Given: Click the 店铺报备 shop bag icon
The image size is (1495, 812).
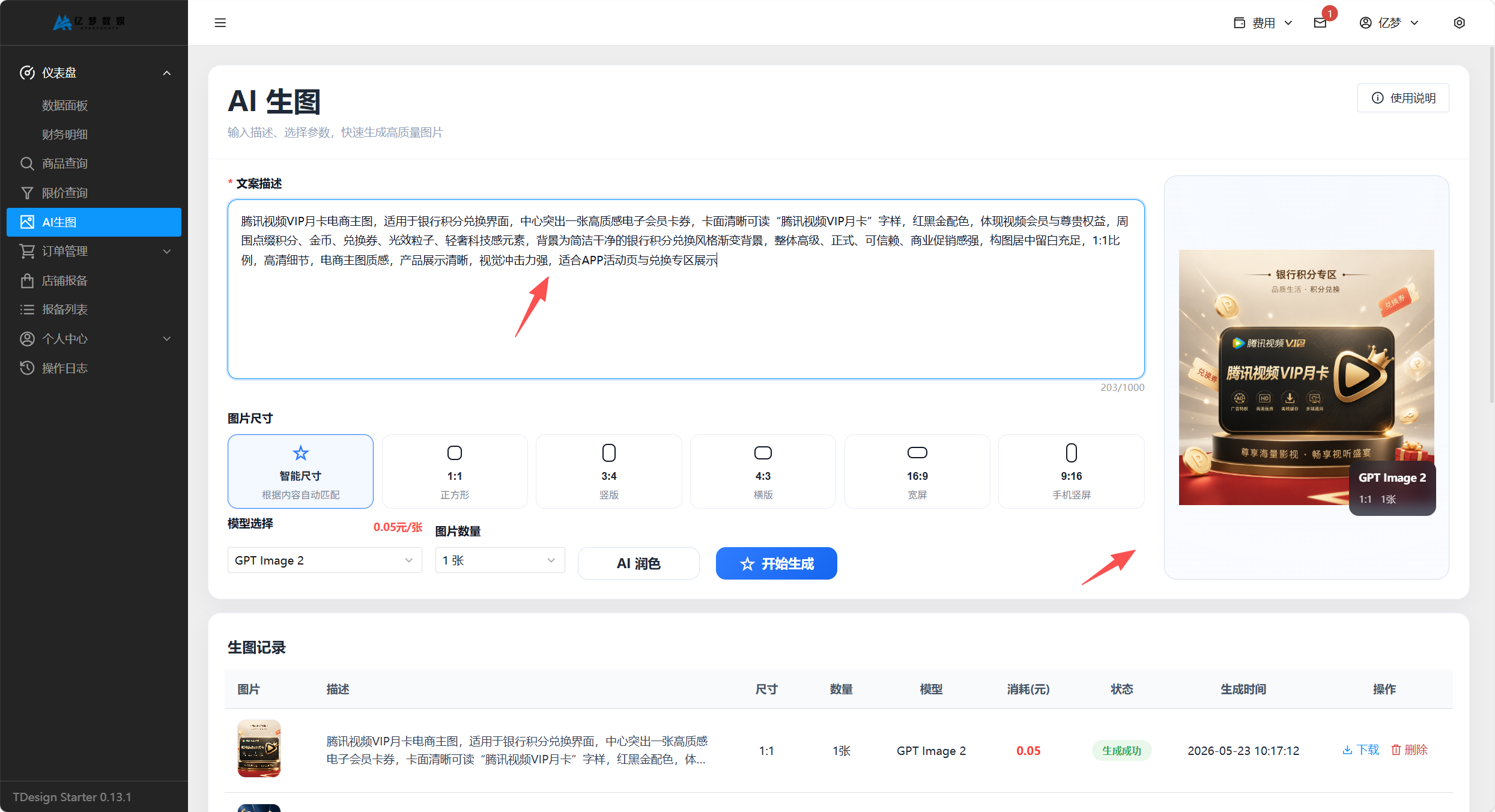Looking at the screenshot, I should 27,280.
